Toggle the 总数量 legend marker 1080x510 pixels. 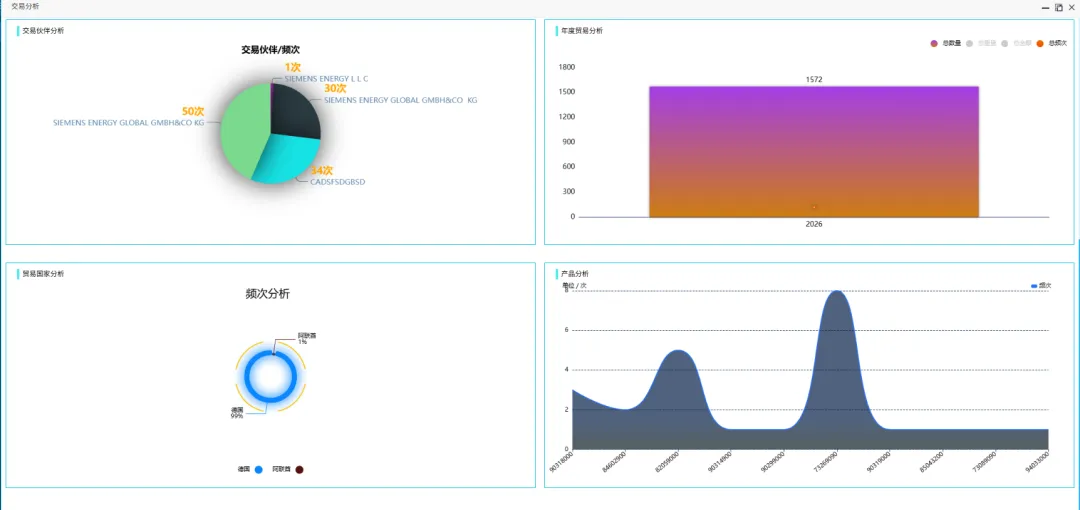pos(934,43)
